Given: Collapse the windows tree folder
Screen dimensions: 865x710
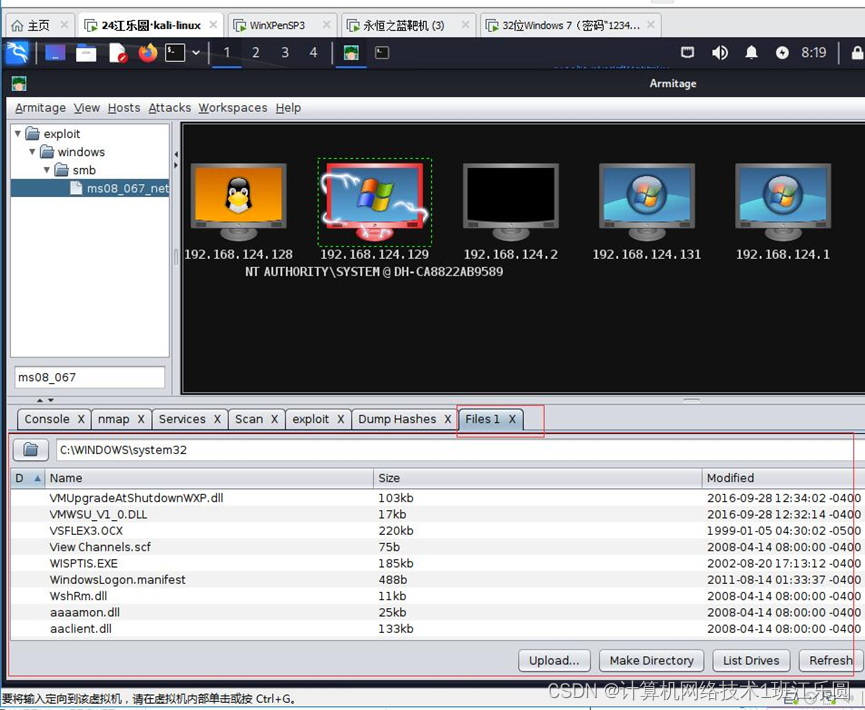Looking at the screenshot, I should [x=32, y=152].
